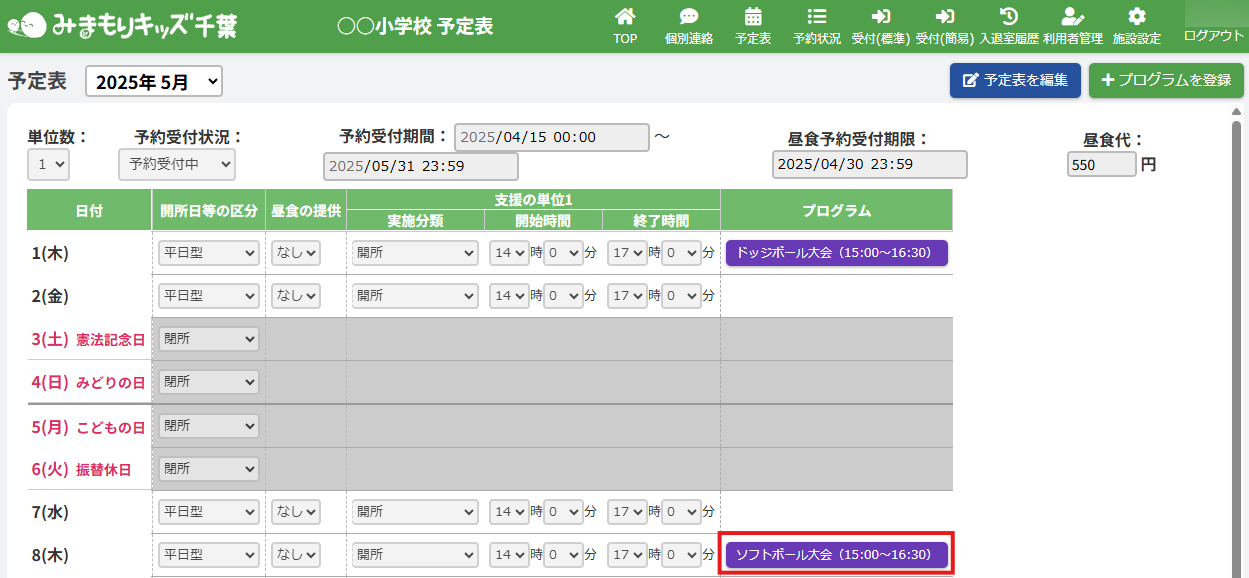Open 昼食の提供 dropdown for 2(金)
Viewport: 1249px width, 578px height.
pos(296,296)
